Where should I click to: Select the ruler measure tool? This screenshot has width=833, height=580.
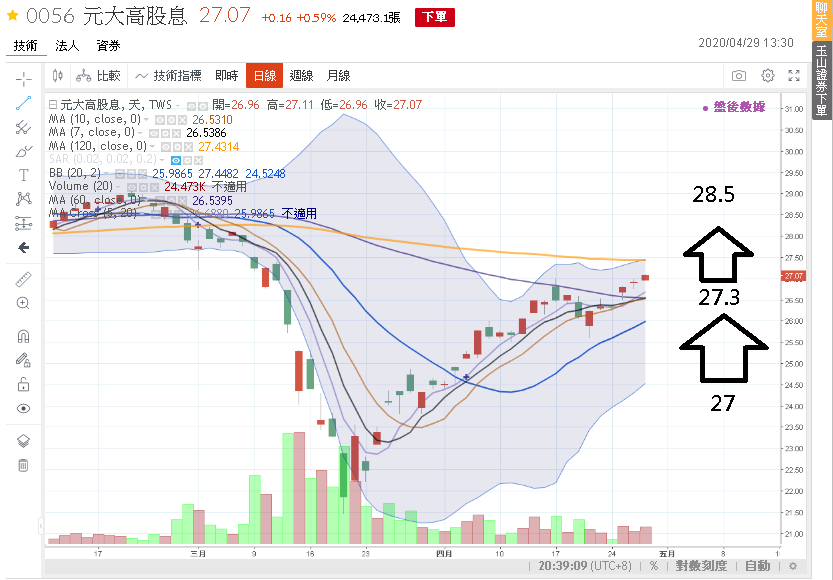23,279
